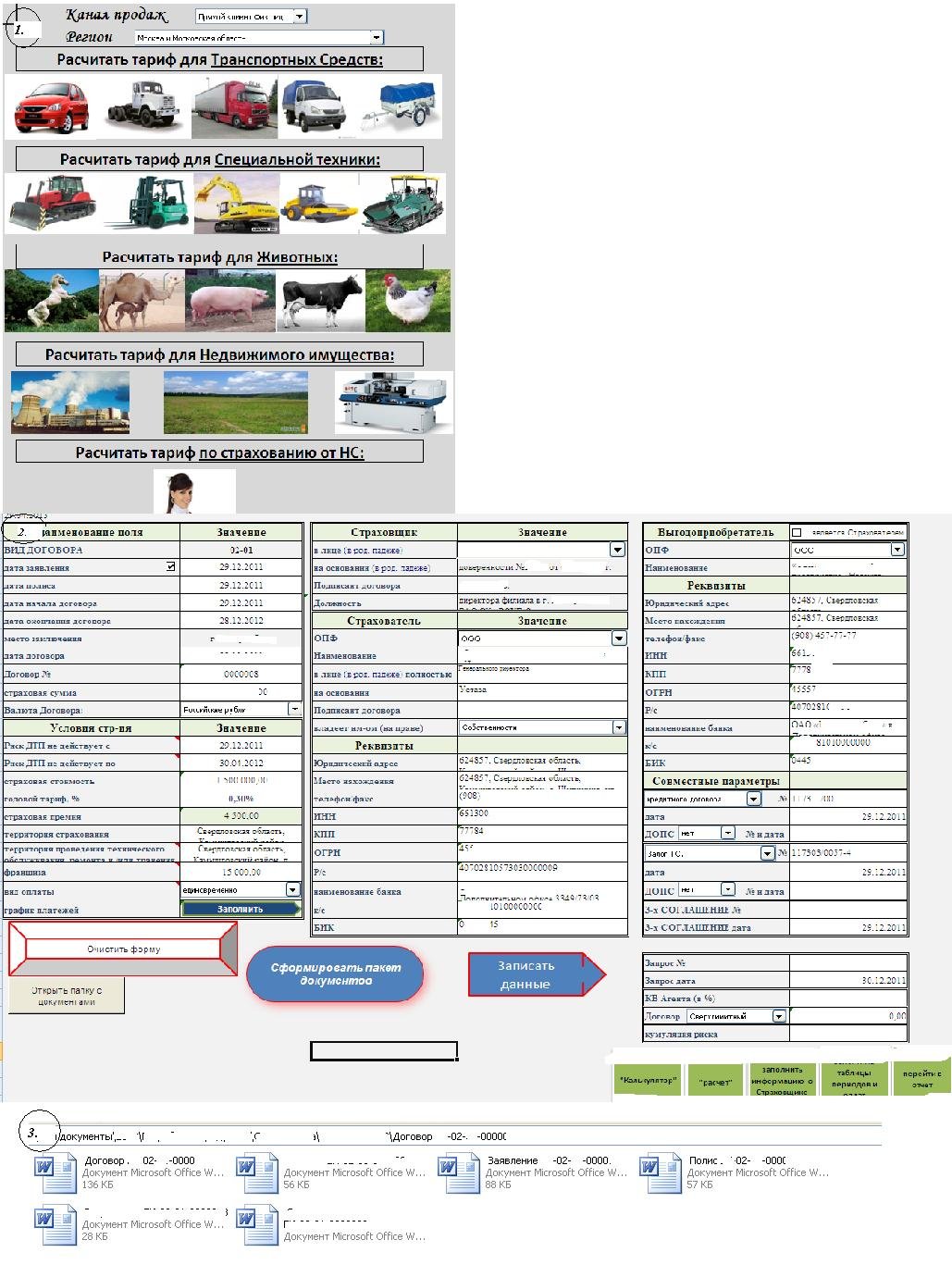Expand the 'Валюта Договора' currency dropdown
Screen dimensions: 952x1265
point(294,710)
